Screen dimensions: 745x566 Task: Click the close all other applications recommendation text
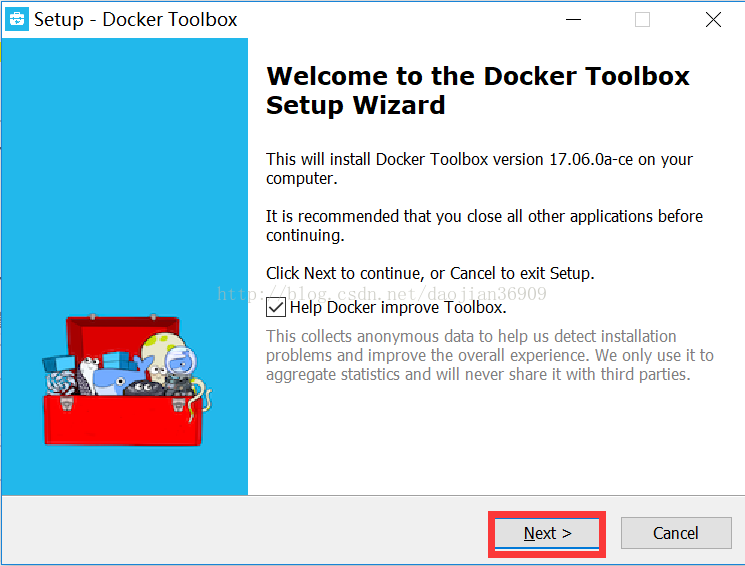pyautogui.click(x=484, y=225)
